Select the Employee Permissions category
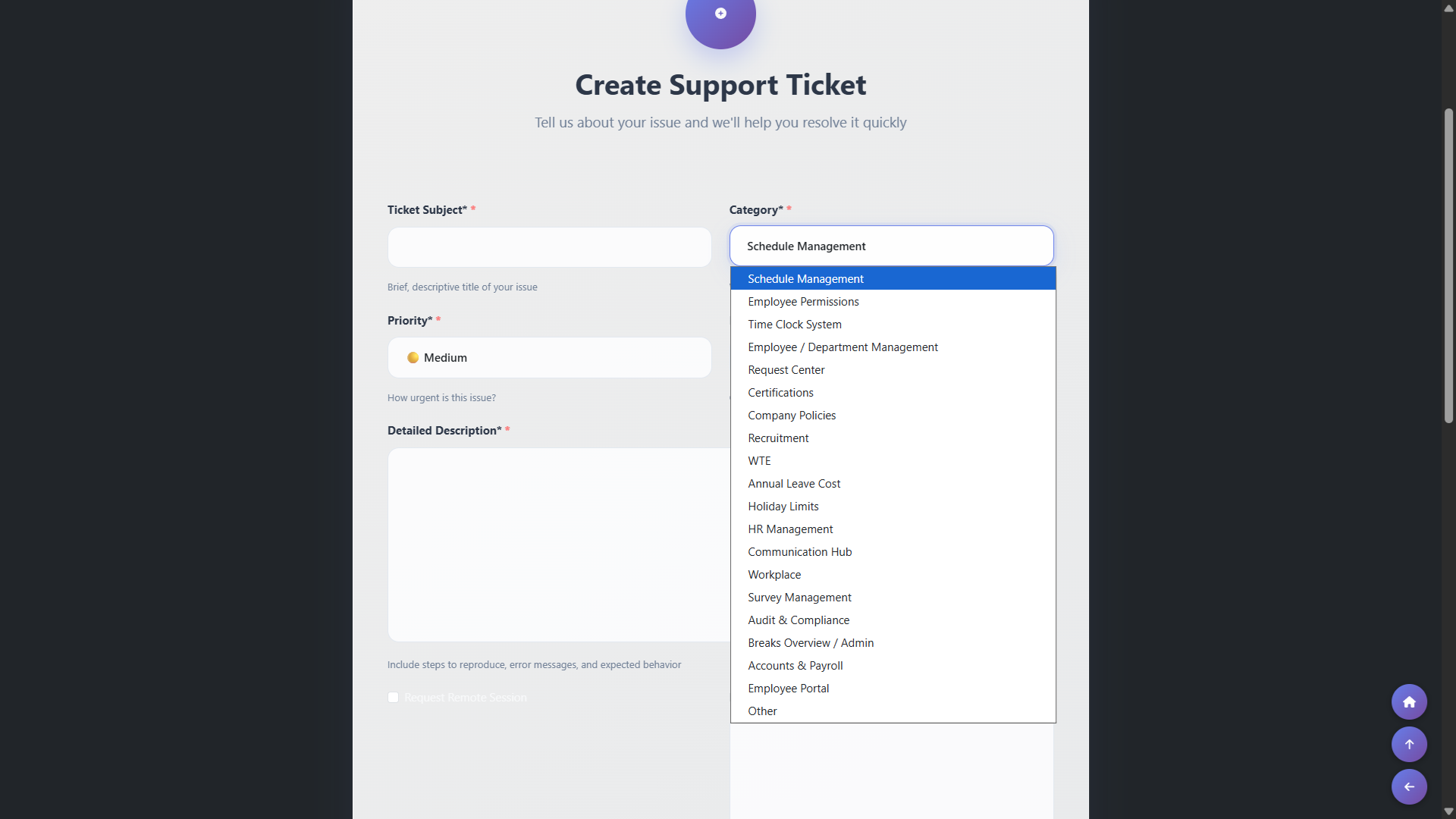1456x819 pixels. (803, 301)
